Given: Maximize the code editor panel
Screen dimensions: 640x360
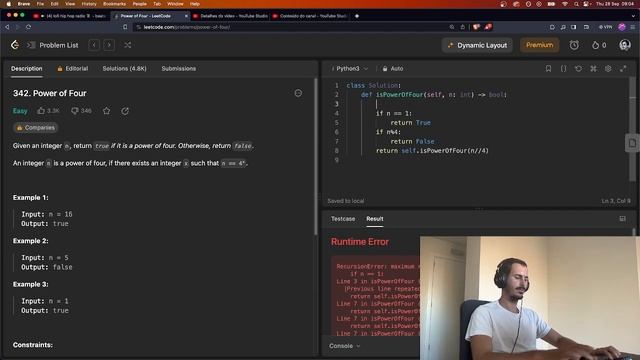Looking at the screenshot, I should click(623, 69).
